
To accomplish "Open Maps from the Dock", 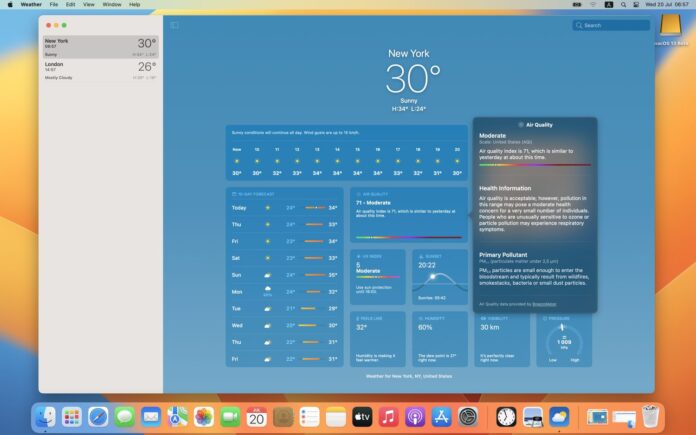I will click(178, 417).
